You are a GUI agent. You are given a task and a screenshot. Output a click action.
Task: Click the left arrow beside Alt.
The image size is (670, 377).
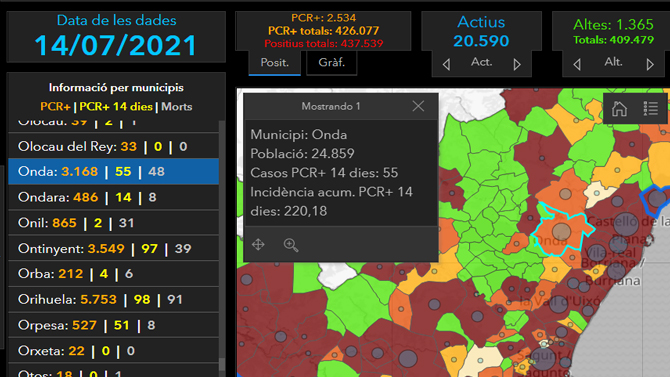point(577,65)
